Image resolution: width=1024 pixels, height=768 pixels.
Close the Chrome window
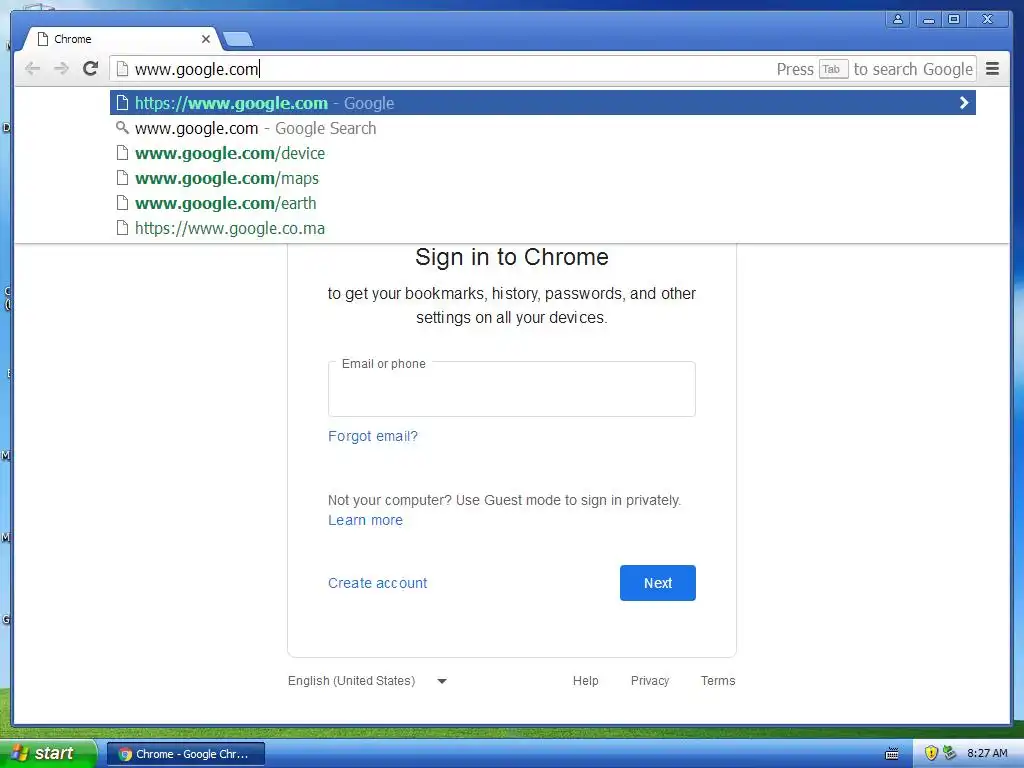(987, 19)
